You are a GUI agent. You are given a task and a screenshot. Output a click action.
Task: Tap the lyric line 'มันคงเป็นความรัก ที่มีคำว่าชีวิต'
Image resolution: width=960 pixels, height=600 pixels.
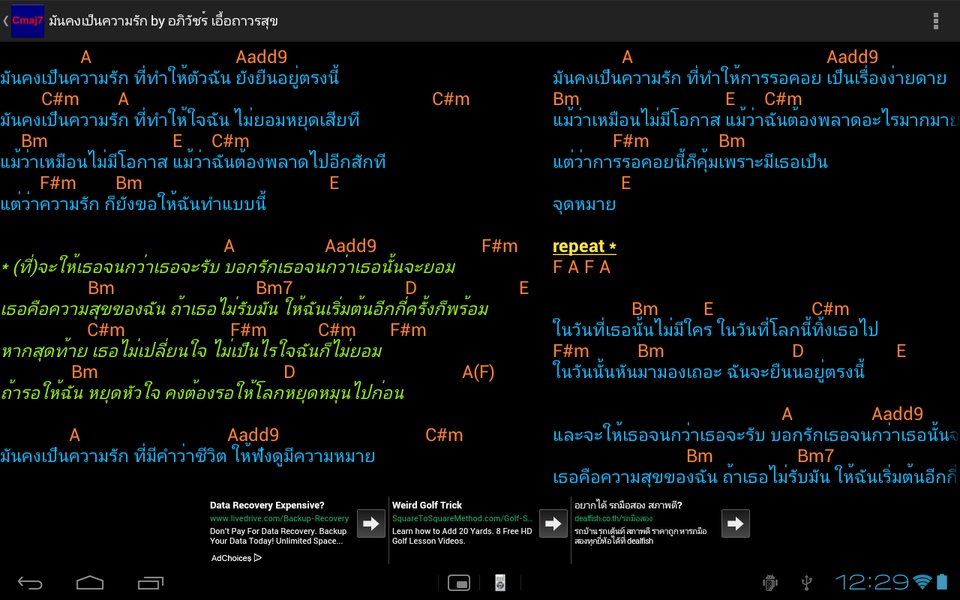187,456
